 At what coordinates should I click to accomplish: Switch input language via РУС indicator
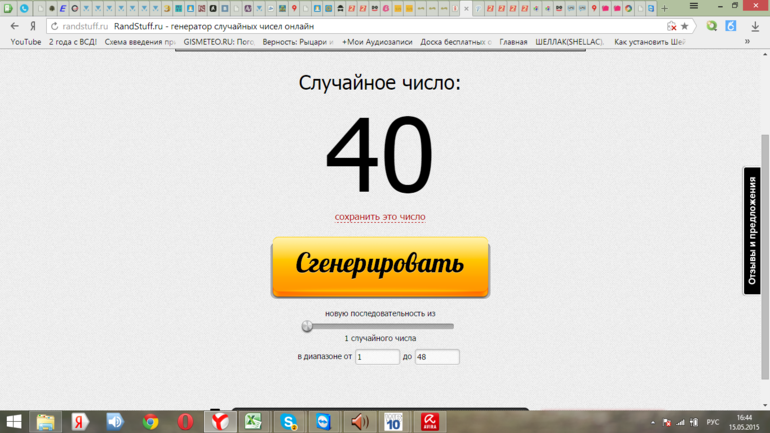(x=713, y=422)
